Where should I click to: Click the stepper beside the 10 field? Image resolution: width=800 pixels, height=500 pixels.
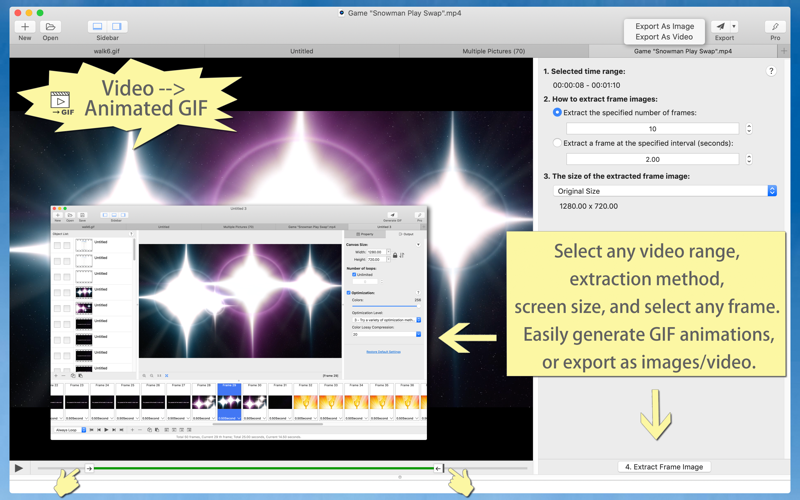[749, 129]
